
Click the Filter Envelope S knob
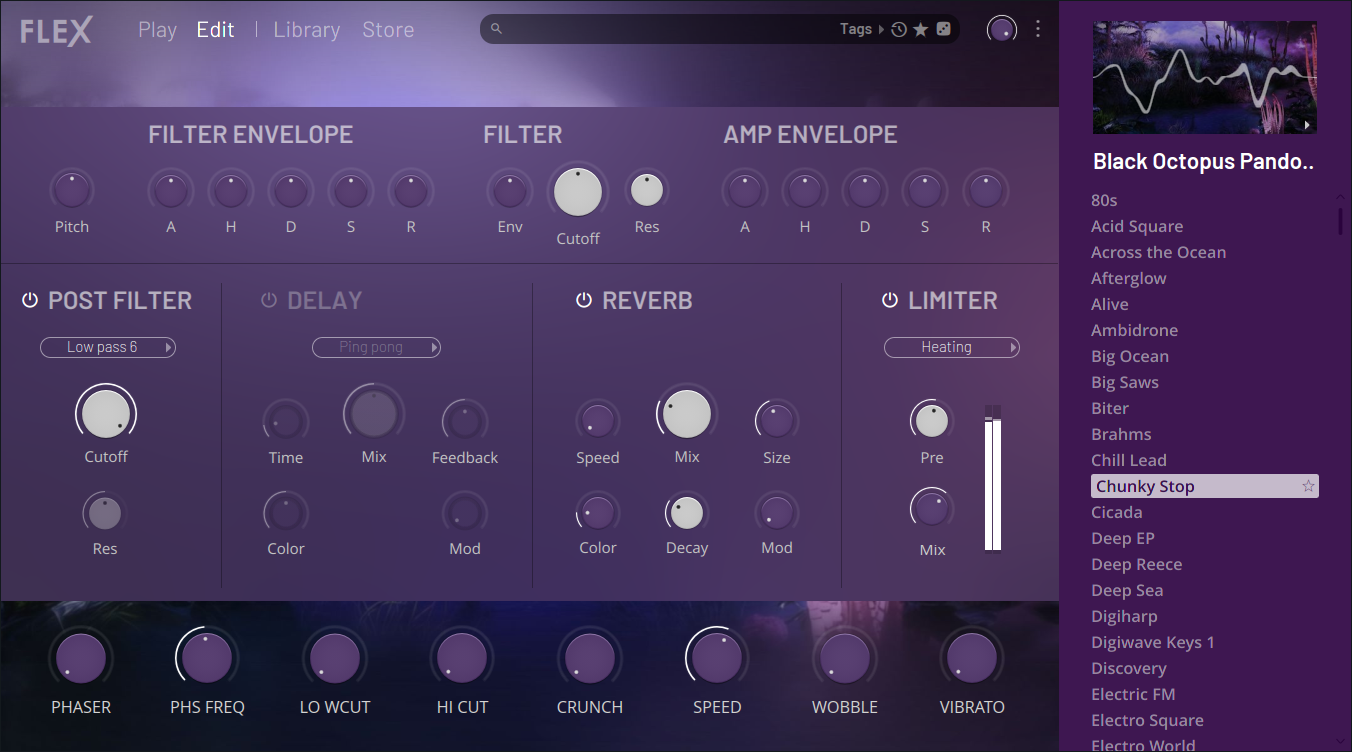point(351,190)
